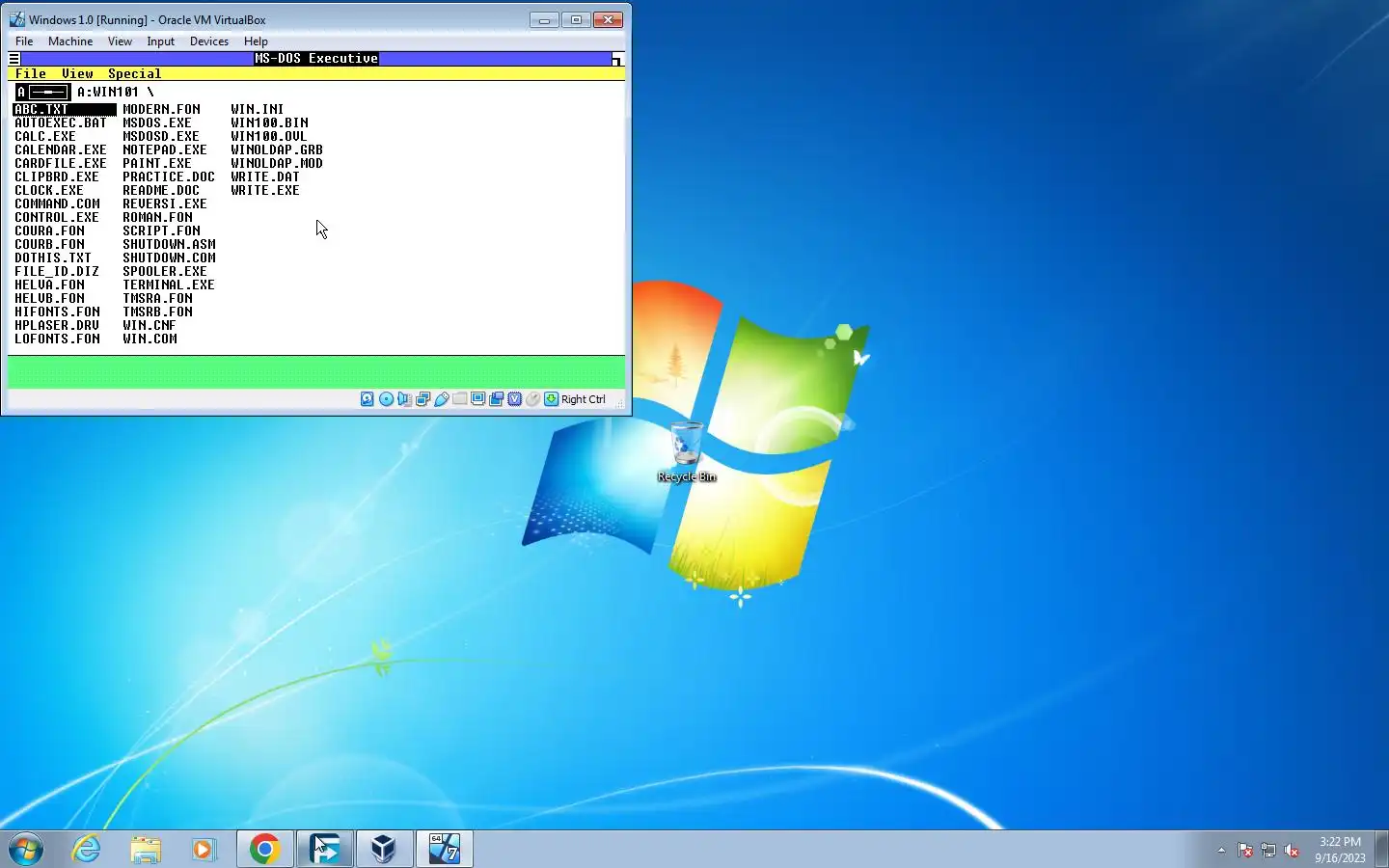This screenshot has width=1389, height=868.
Task: Select the drive A disk icon
Action: click(x=41, y=92)
